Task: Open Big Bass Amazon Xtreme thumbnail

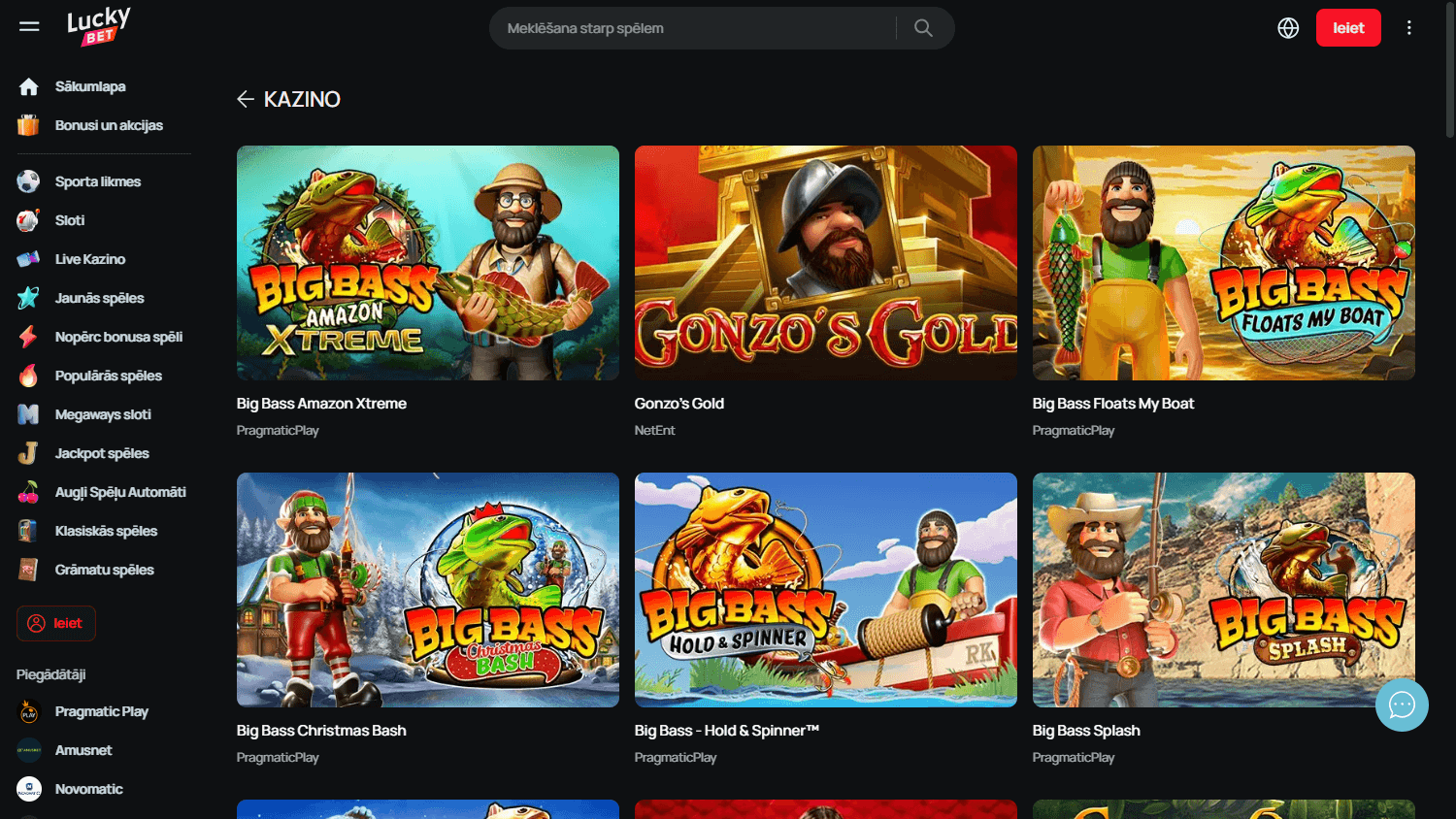Action: tap(428, 263)
